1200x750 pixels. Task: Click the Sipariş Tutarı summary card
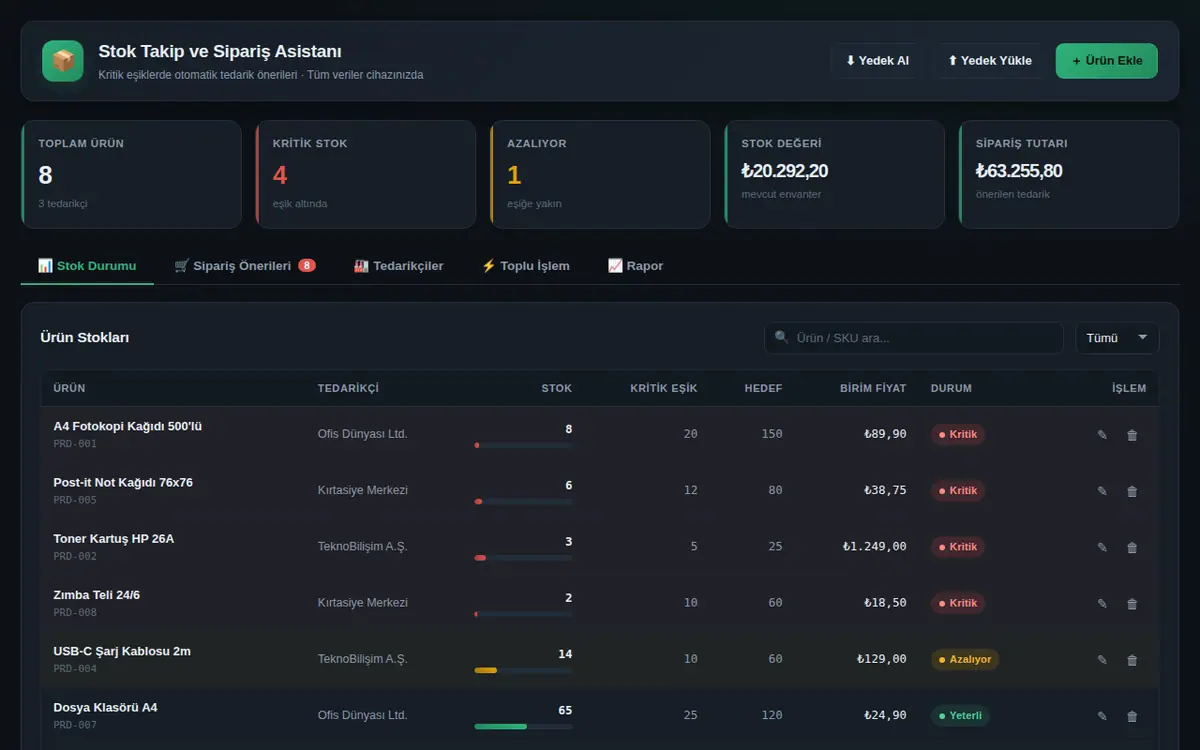point(1069,175)
